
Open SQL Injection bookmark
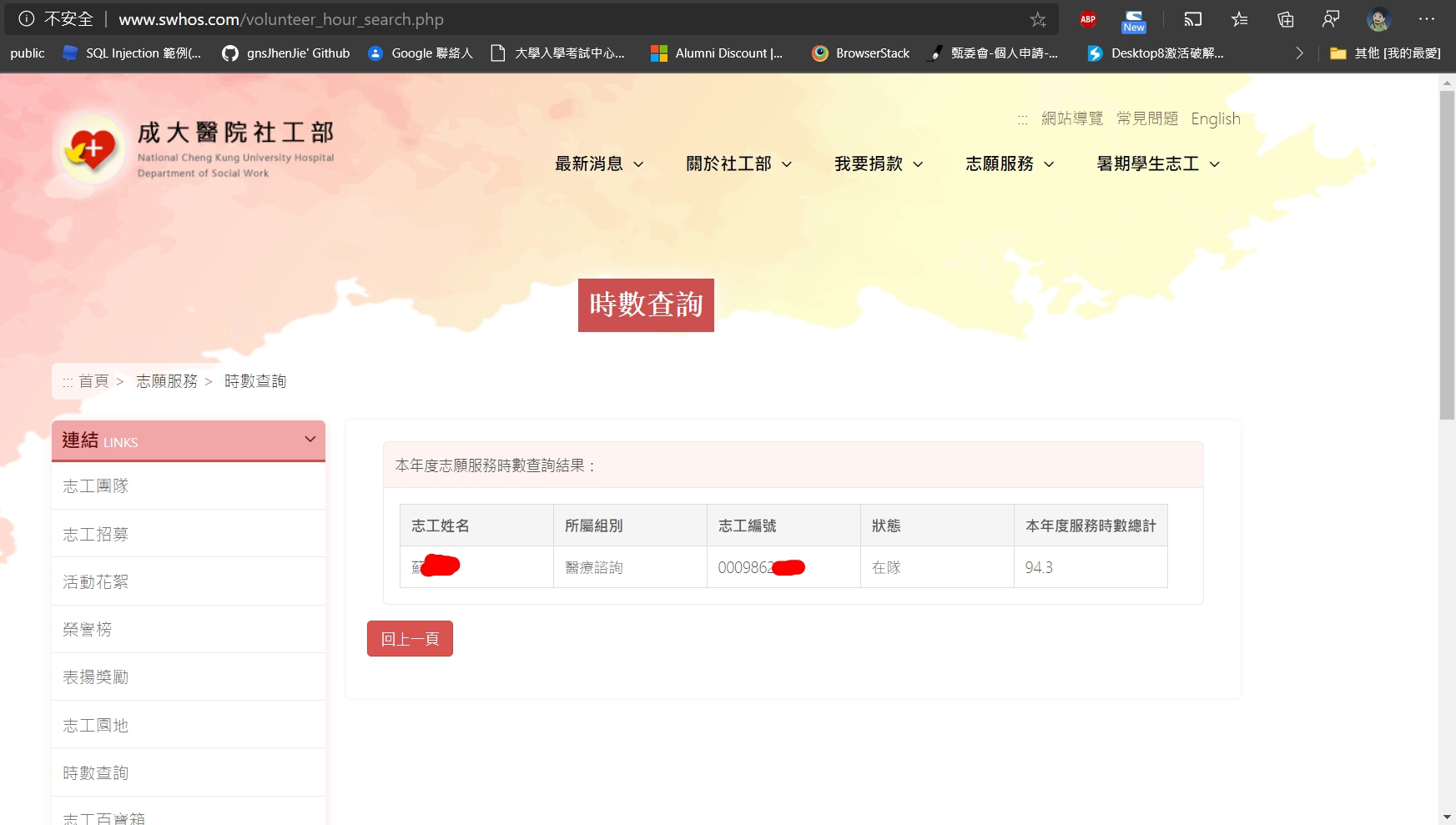click(133, 53)
